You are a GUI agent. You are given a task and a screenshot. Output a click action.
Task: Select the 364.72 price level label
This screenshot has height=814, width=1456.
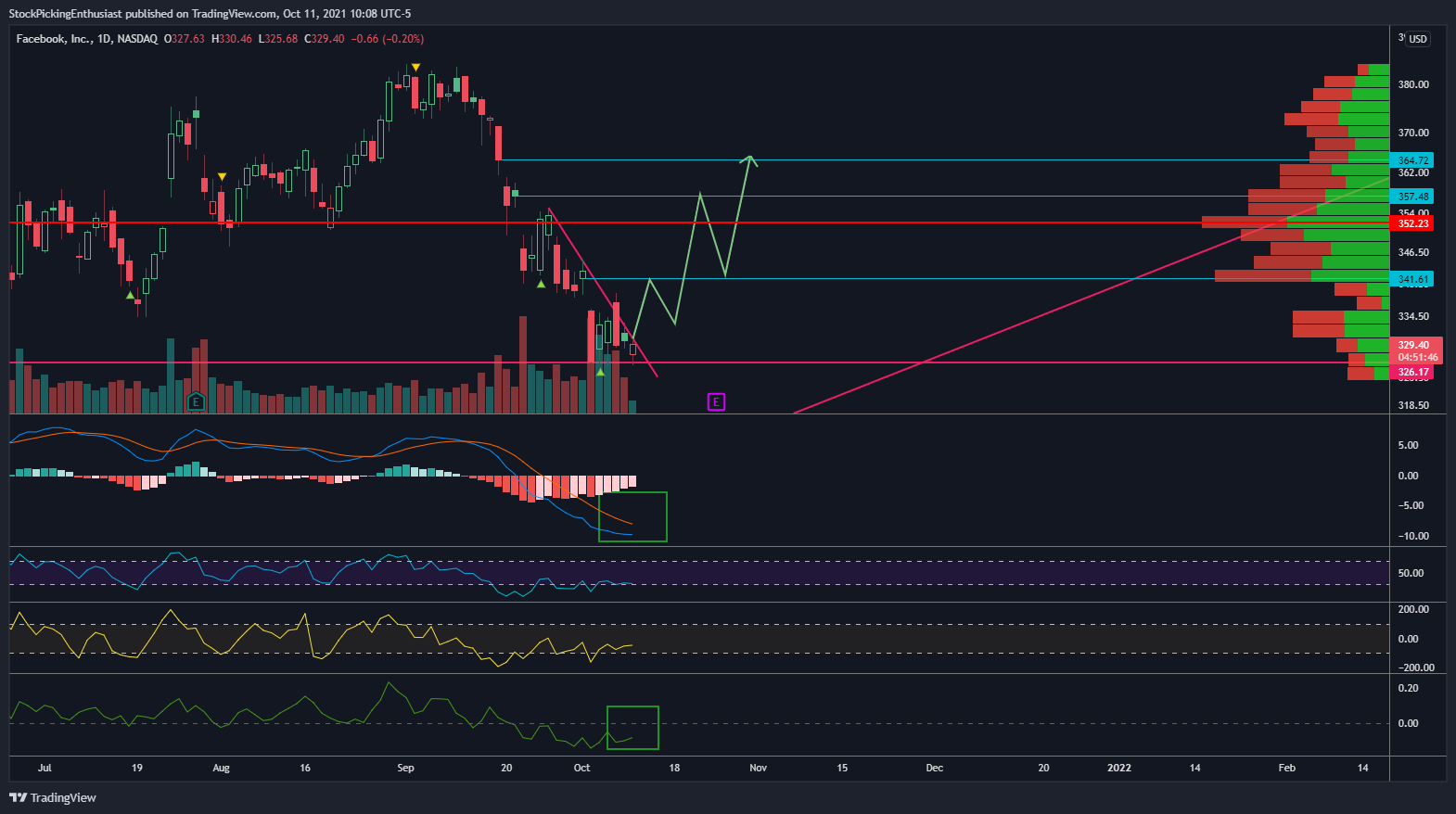(x=1413, y=160)
